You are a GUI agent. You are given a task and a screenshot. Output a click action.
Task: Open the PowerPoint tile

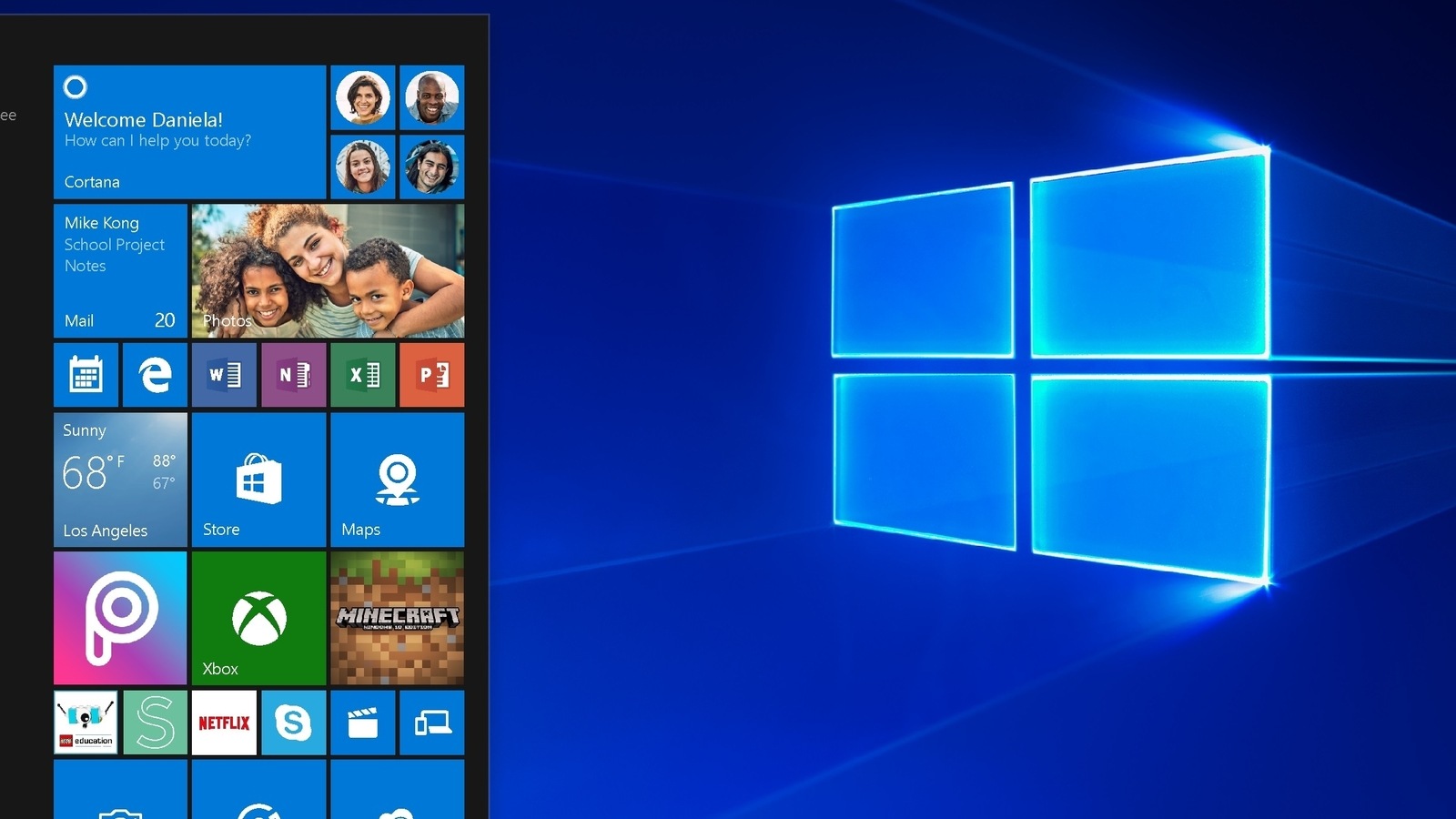432,375
